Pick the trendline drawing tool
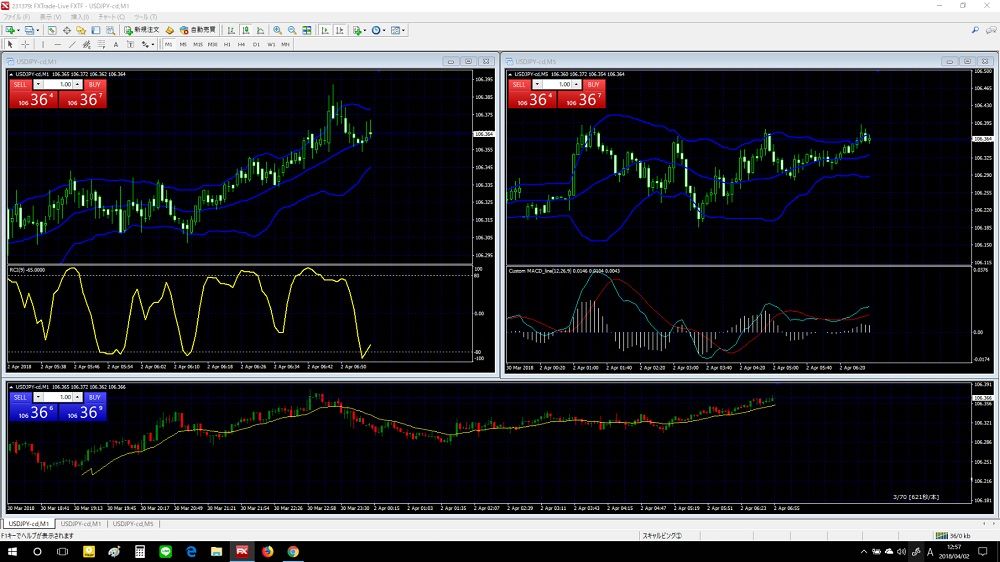The width and height of the screenshot is (1000, 562). [72, 45]
